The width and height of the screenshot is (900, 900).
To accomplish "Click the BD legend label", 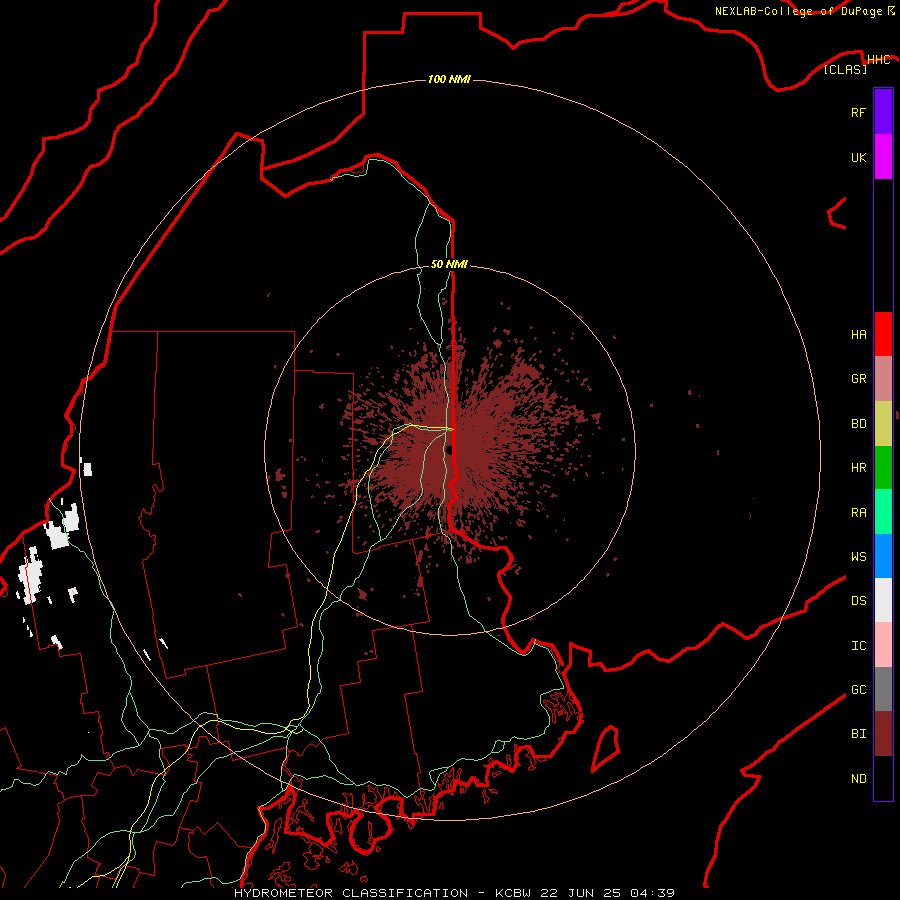I will (858, 424).
